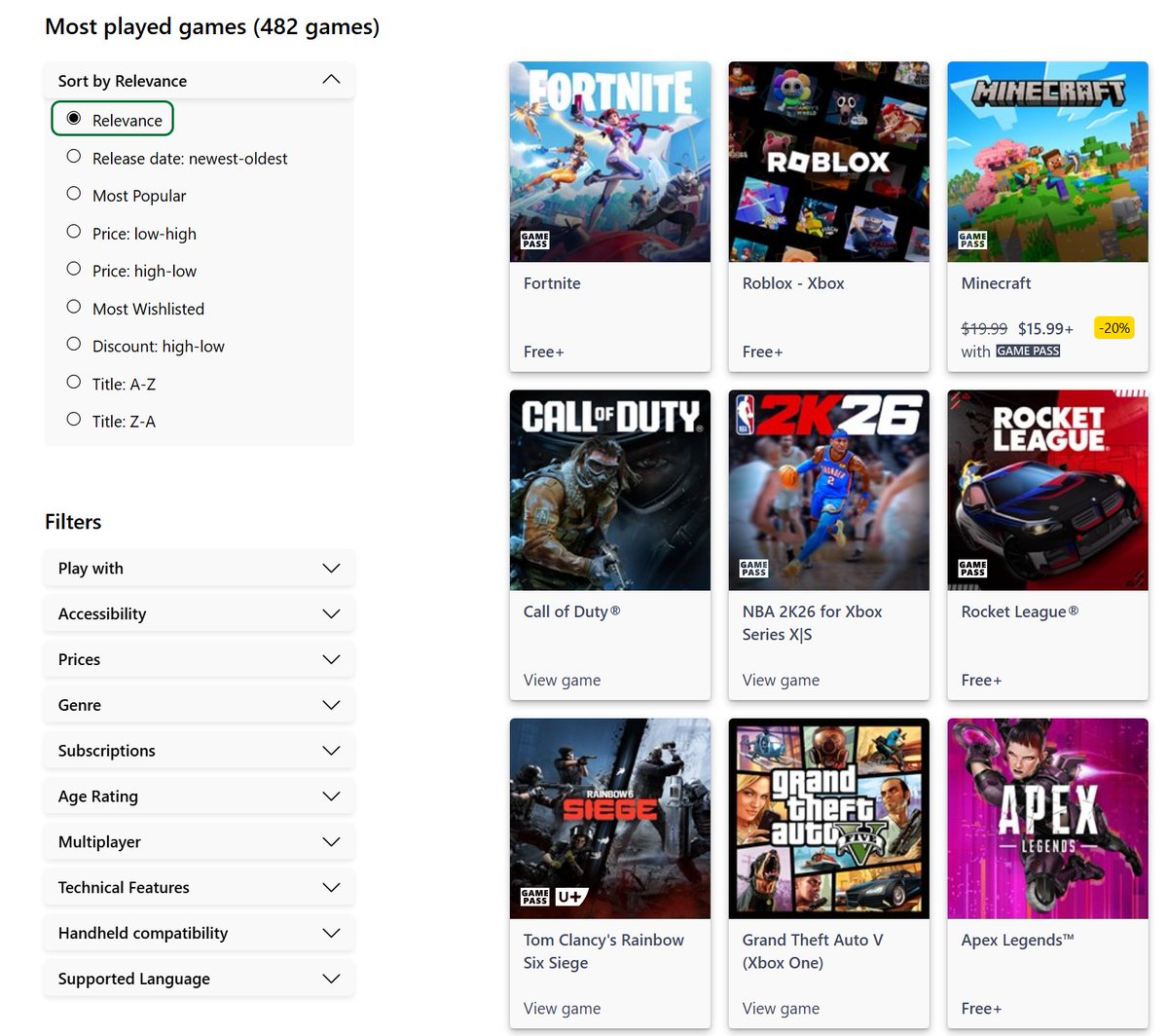Click the Rocket League® title

1019,611
